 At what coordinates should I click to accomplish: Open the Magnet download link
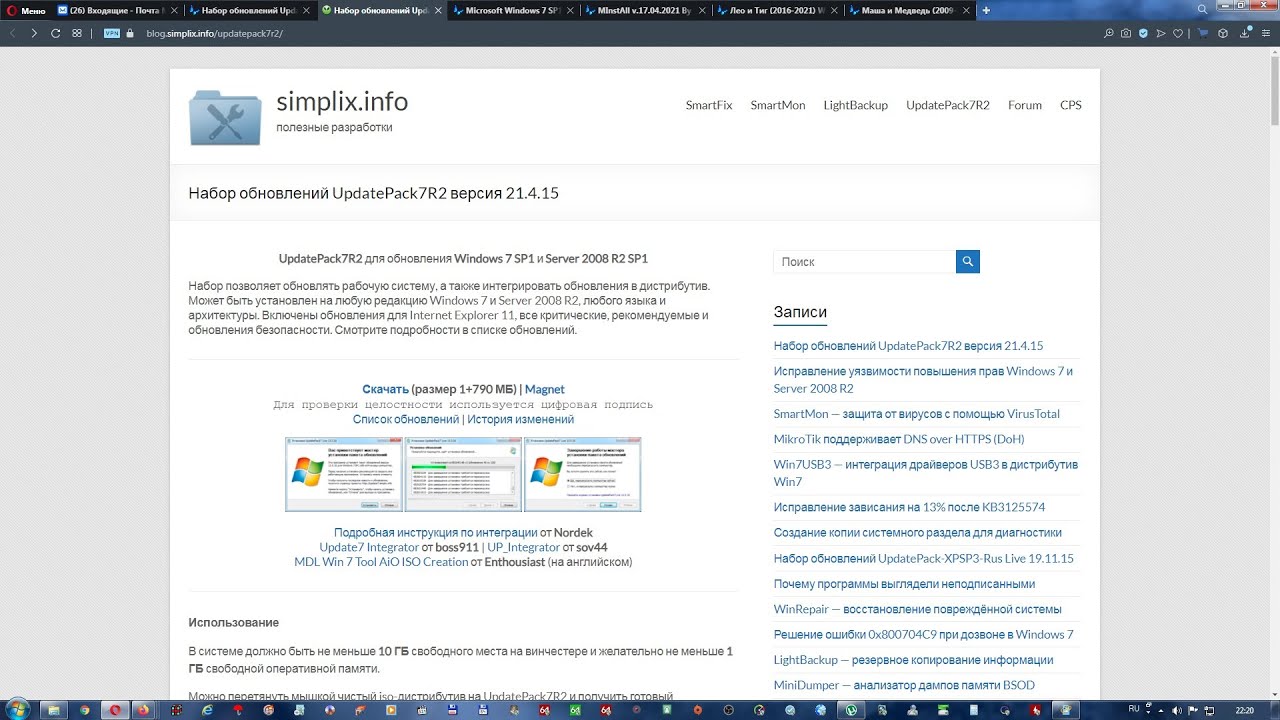545,389
